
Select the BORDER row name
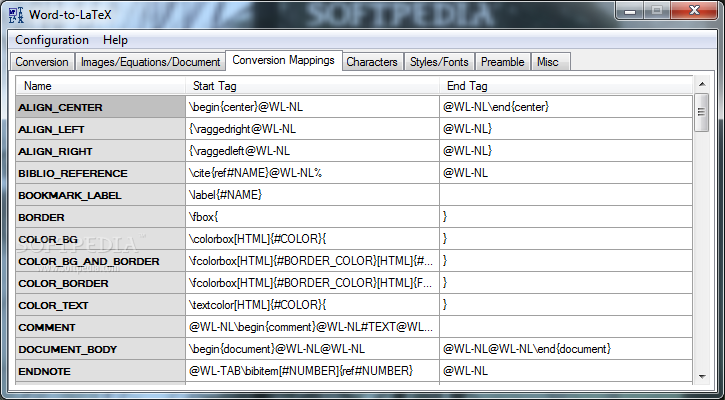[x=101, y=217]
